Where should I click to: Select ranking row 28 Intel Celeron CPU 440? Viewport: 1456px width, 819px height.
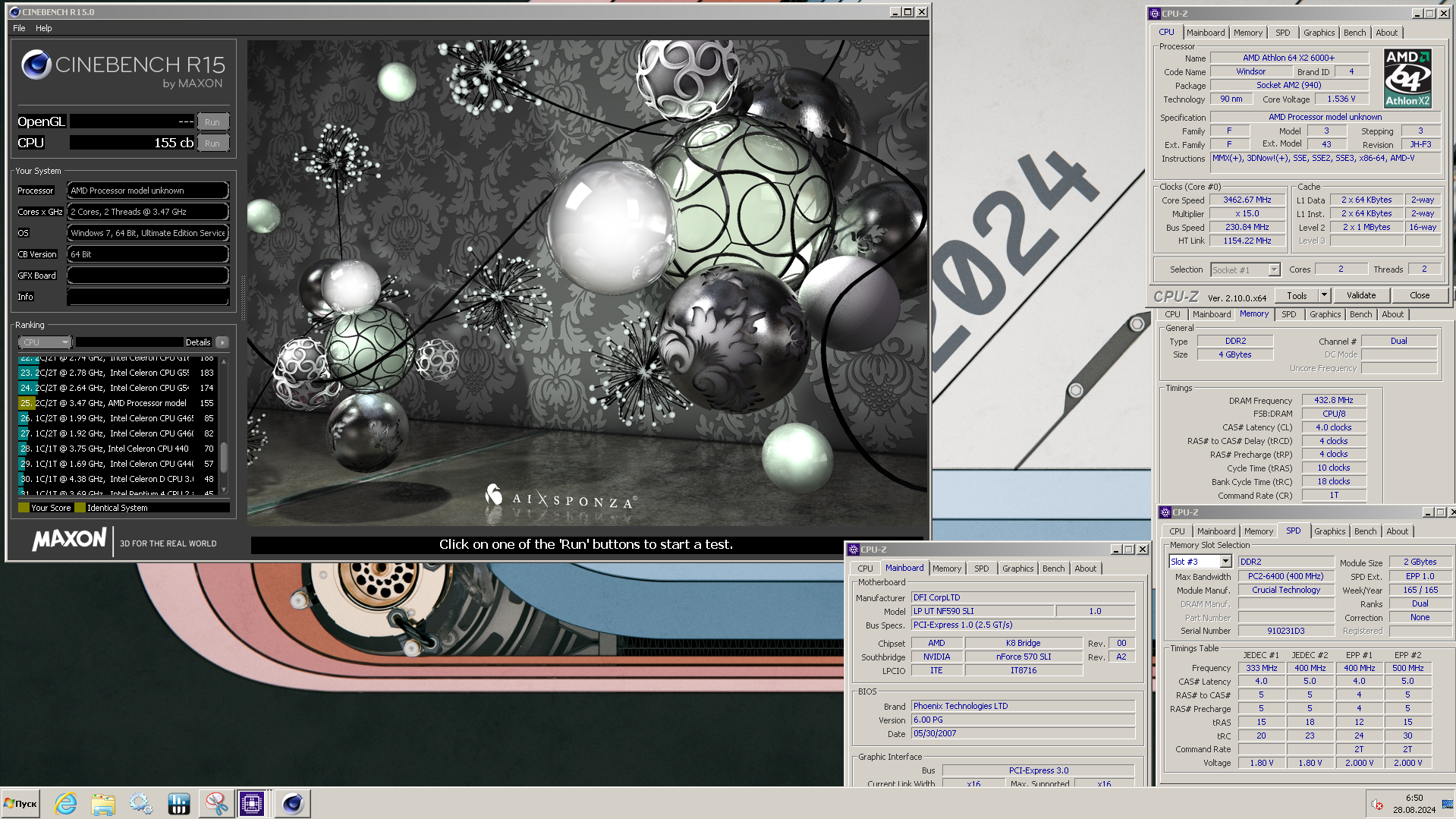[x=118, y=449]
